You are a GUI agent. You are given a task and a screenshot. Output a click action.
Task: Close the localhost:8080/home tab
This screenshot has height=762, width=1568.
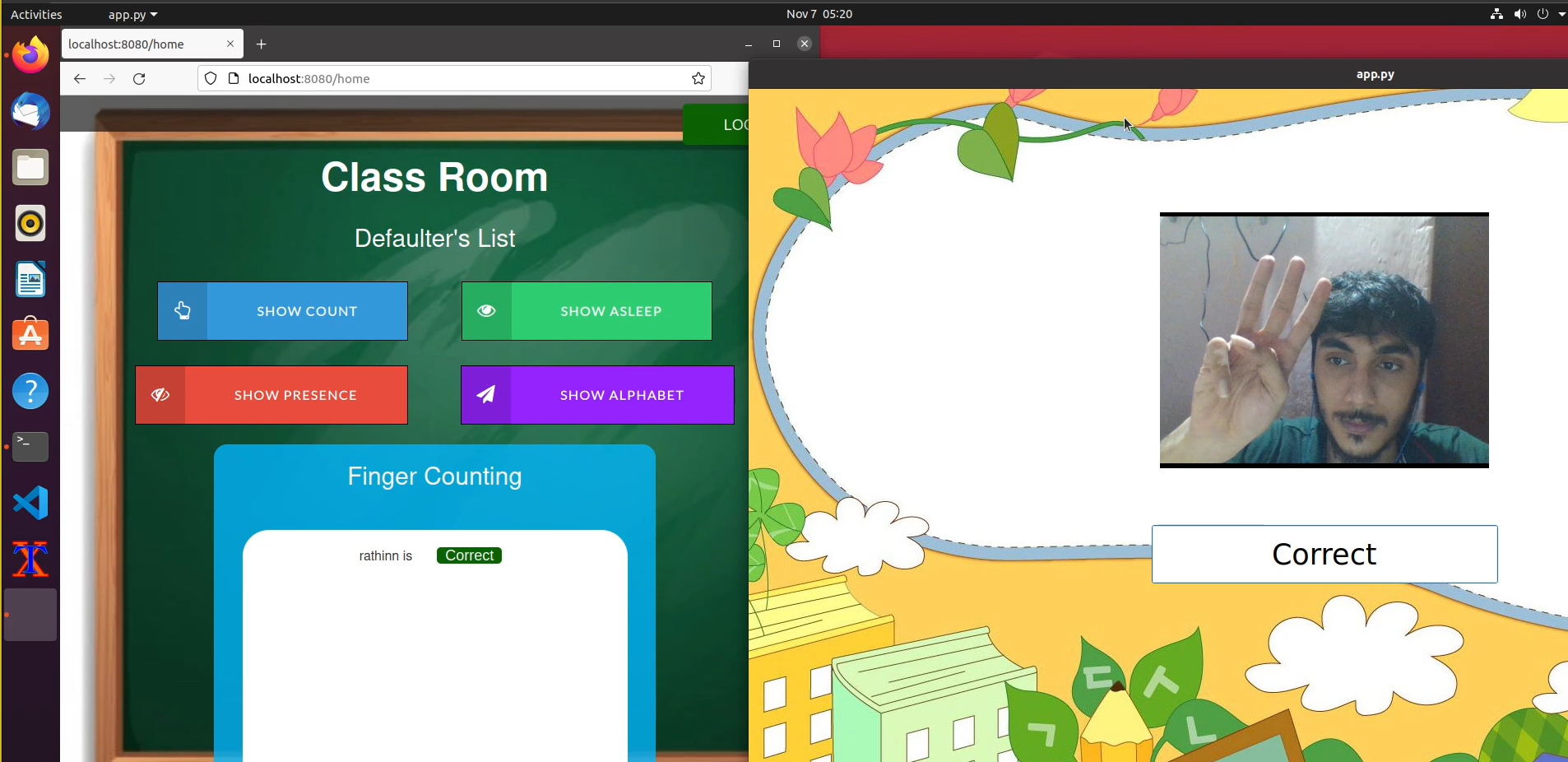(x=230, y=44)
